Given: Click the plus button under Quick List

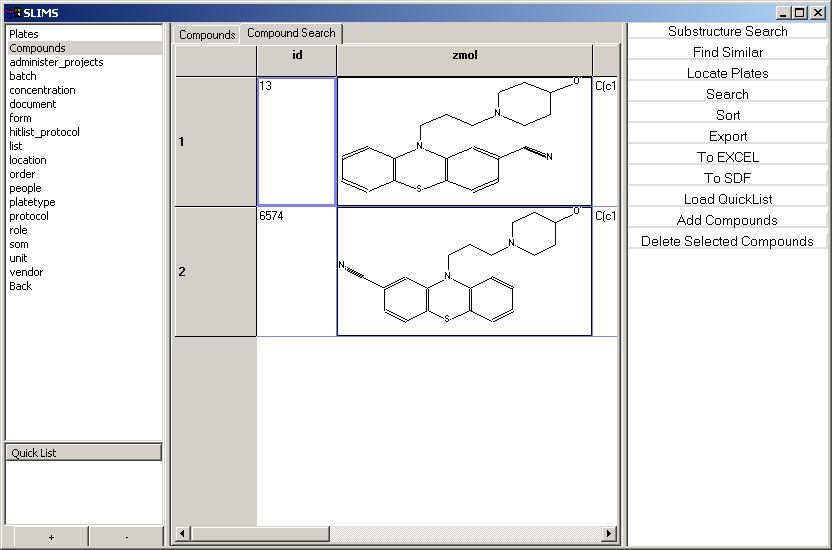Looking at the screenshot, I should point(51,538).
